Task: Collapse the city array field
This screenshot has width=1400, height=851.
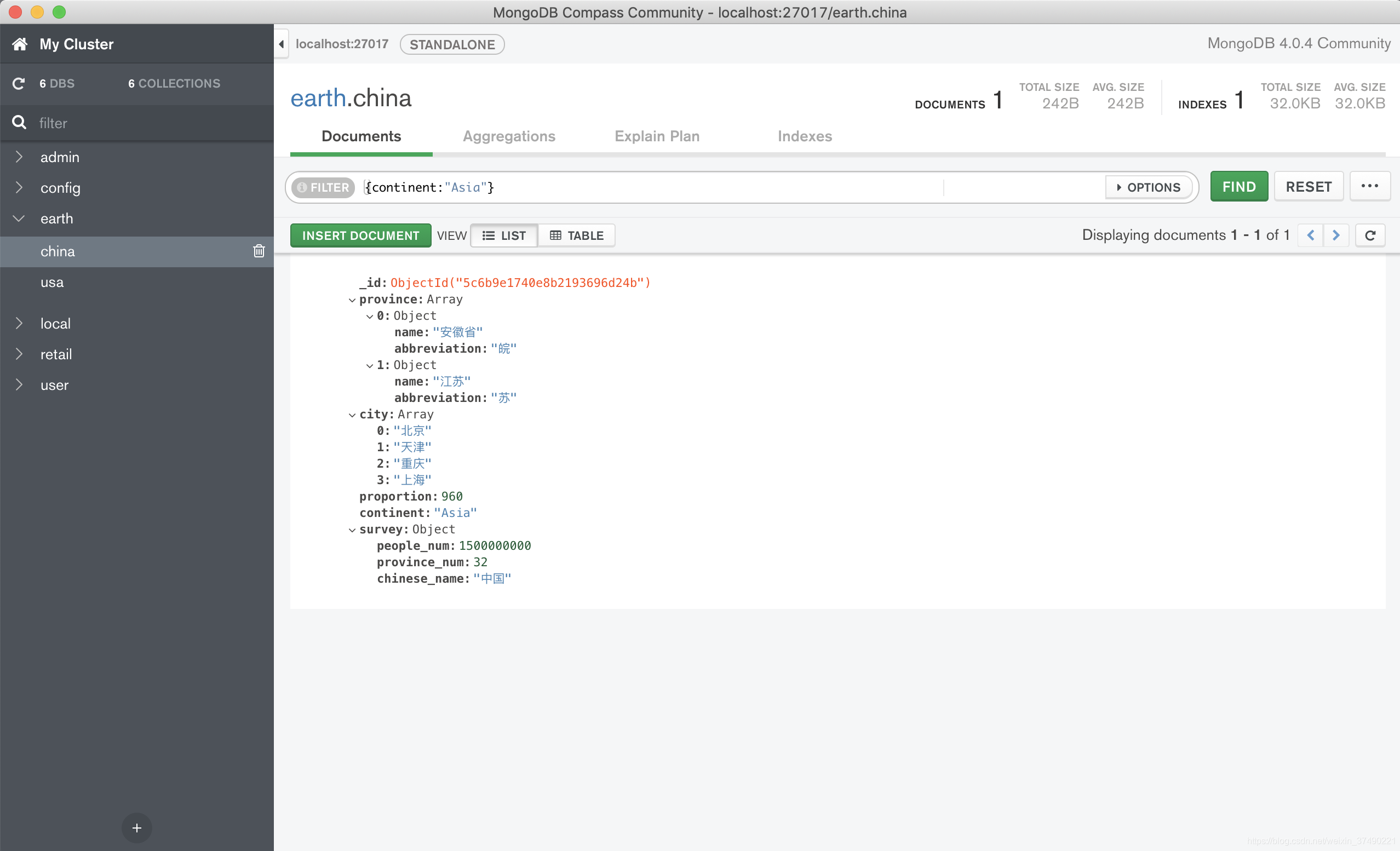Action: pyautogui.click(x=352, y=415)
